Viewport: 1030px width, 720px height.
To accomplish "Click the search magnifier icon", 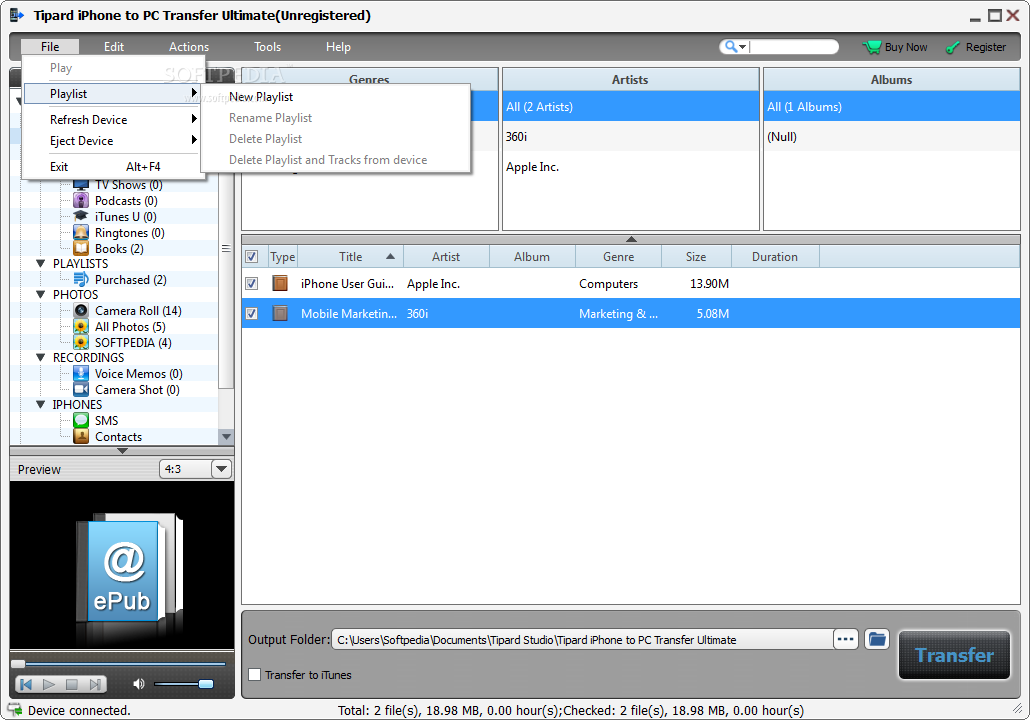I will pos(730,47).
